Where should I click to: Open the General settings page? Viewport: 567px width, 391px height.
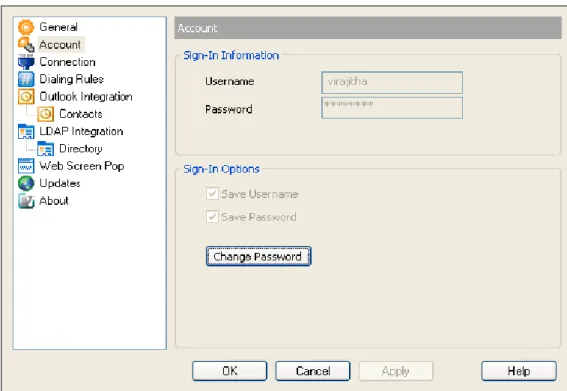pos(58,27)
